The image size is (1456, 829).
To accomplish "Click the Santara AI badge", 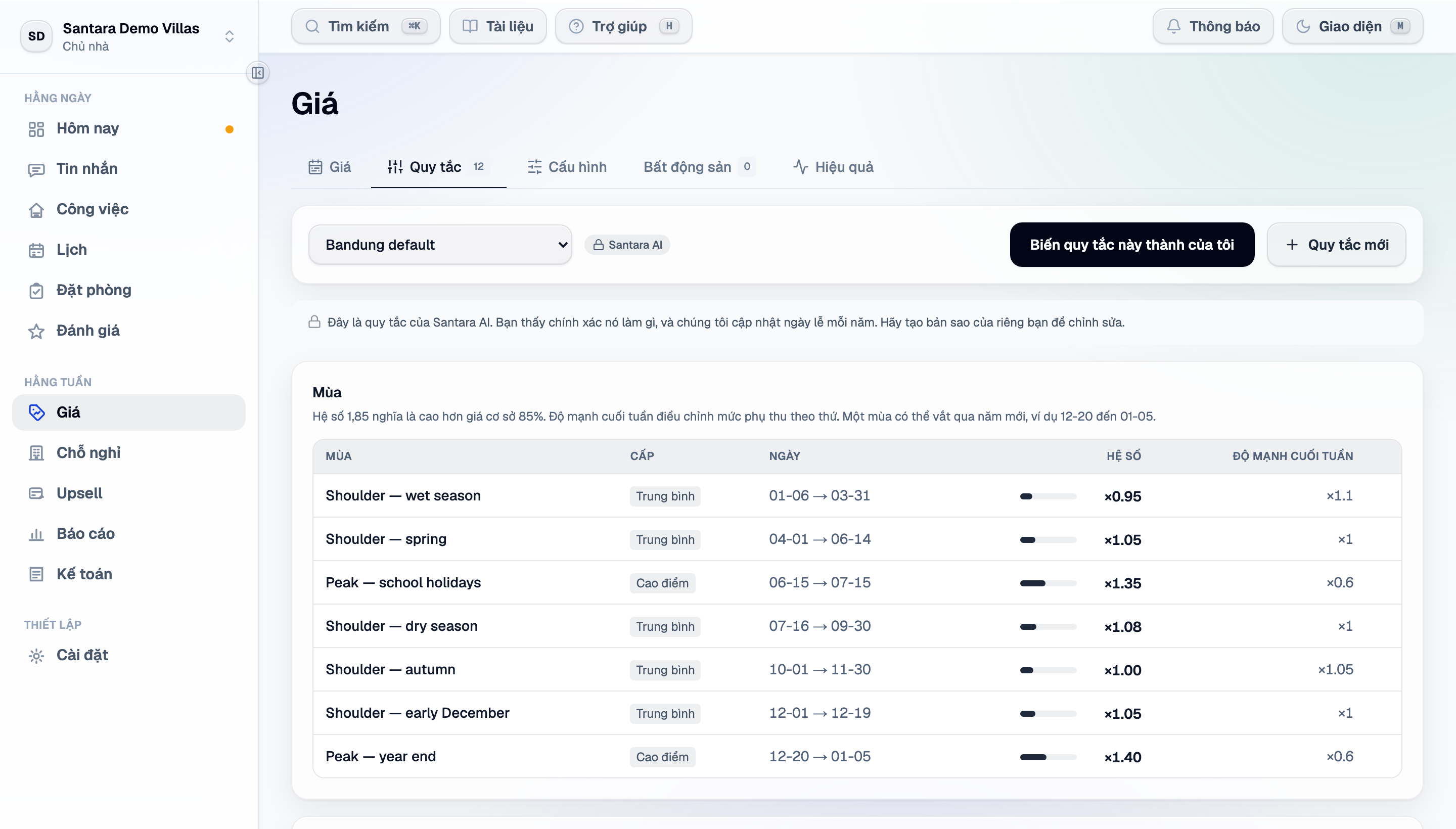I will tap(627, 245).
